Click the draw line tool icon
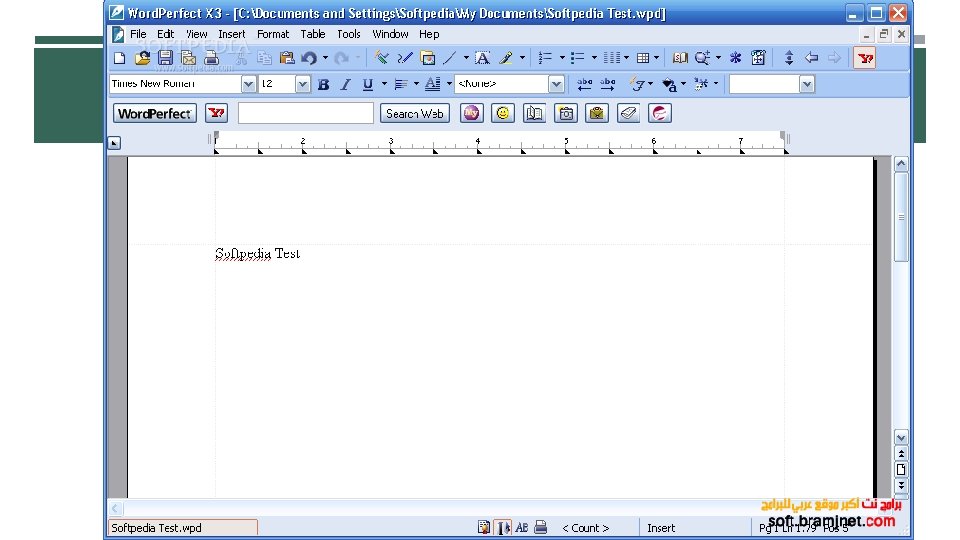The image size is (960, 540). pos(450,58)
